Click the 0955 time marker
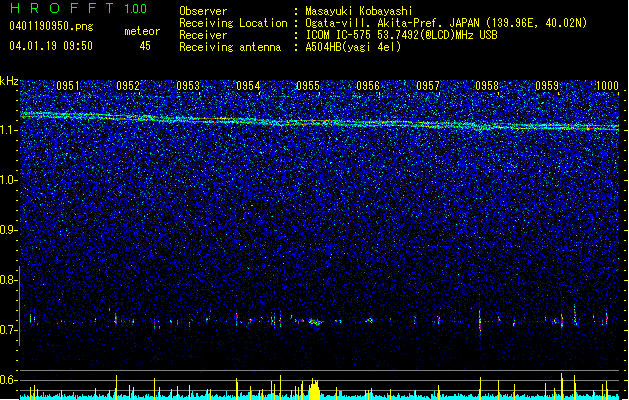Image resolution: width=629 pixels, height=400 pixels. (308, 86)
